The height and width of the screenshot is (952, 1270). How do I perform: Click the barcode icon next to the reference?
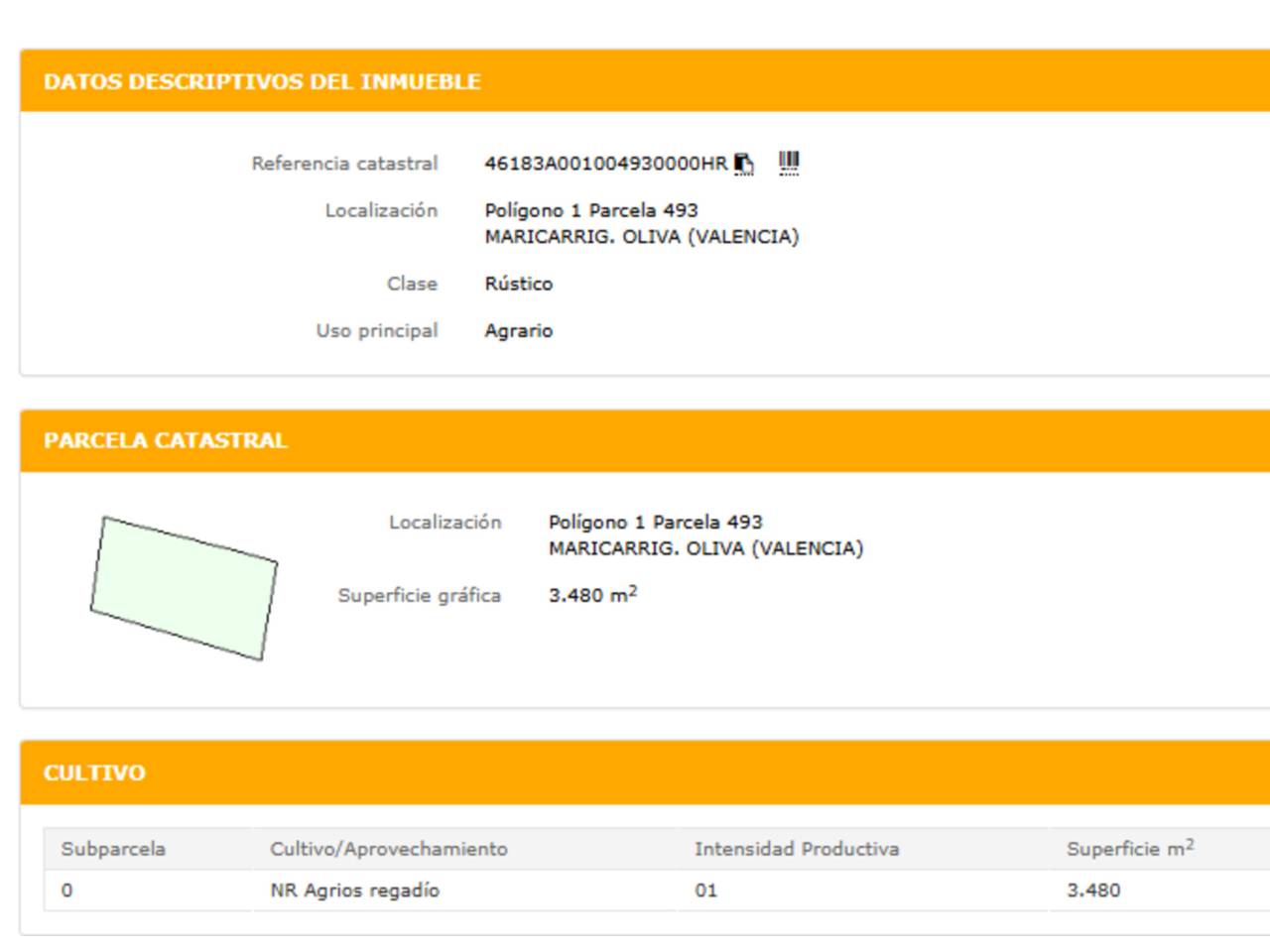(x=789, y=163)
